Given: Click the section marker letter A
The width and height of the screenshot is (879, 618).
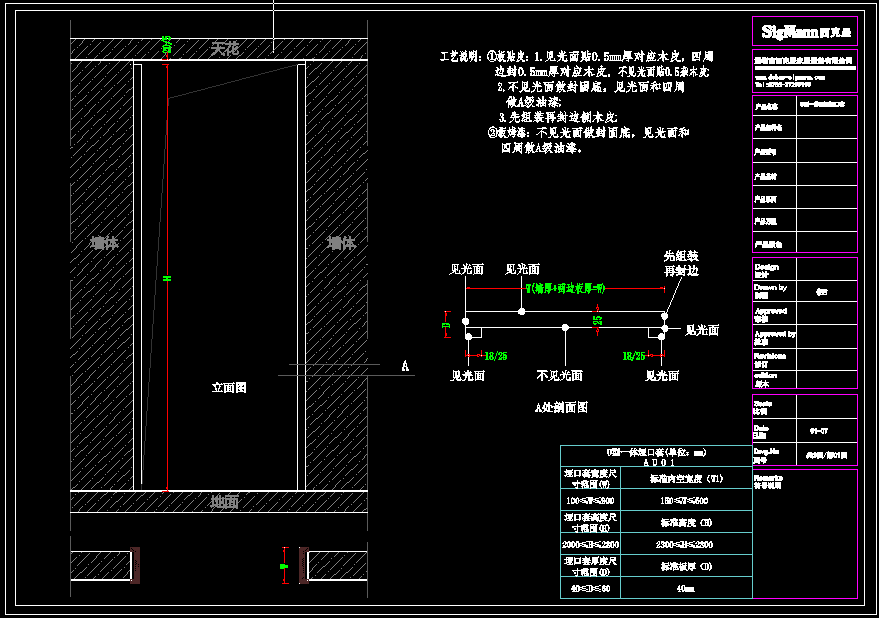Looking at the screenshot, I should (x=405, y=367).
